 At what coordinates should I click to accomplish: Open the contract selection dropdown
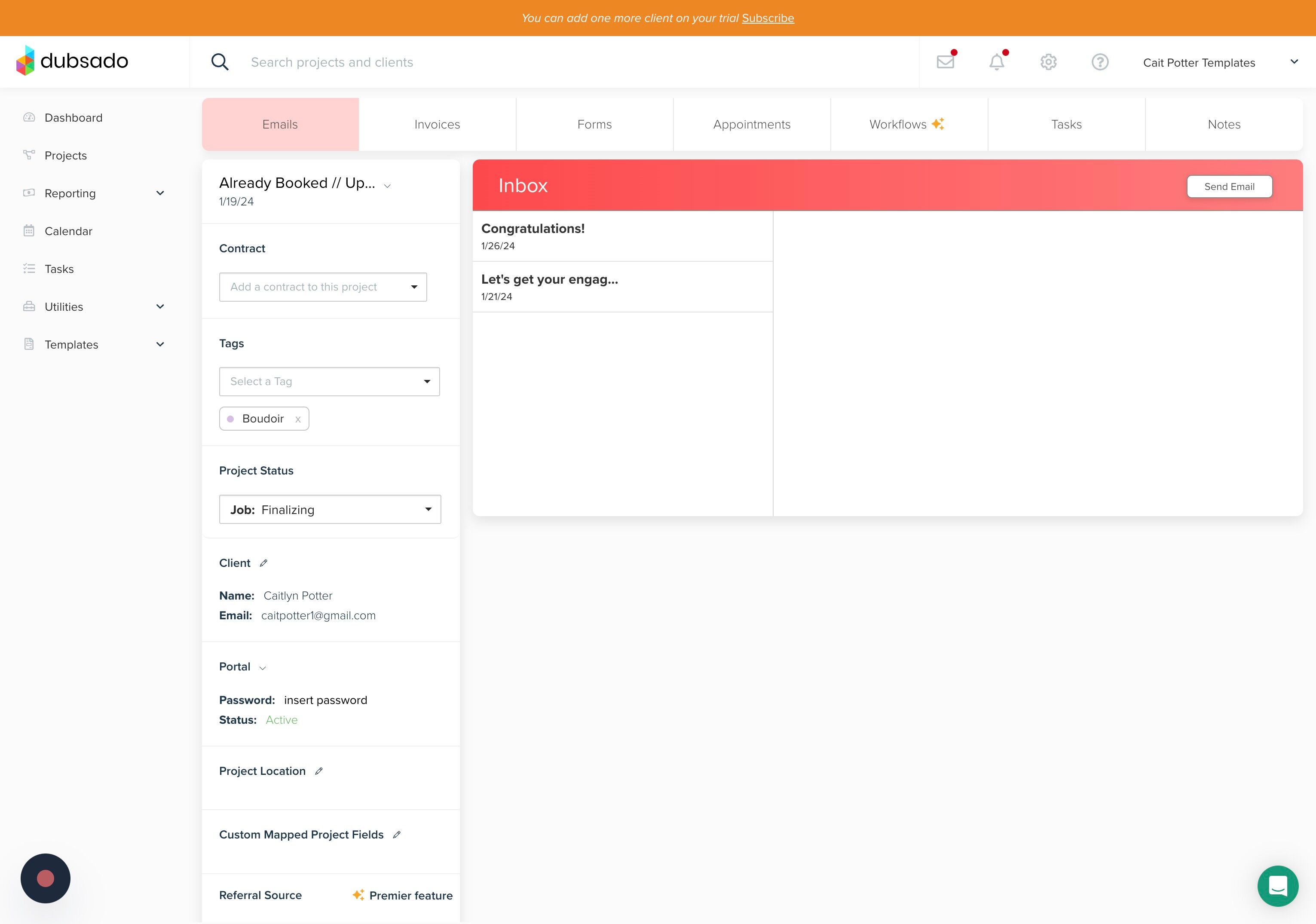pyautogui.click(x=323, y=287)
